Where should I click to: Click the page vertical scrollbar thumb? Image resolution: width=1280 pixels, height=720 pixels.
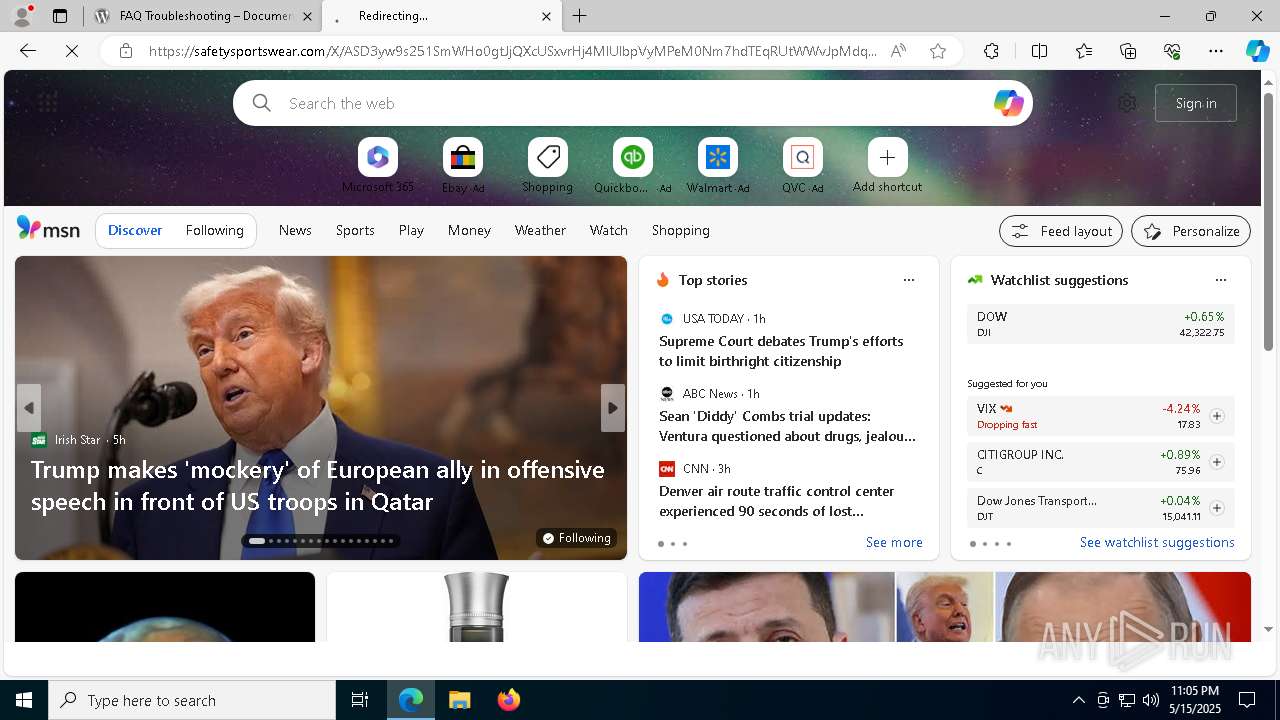1269,221
